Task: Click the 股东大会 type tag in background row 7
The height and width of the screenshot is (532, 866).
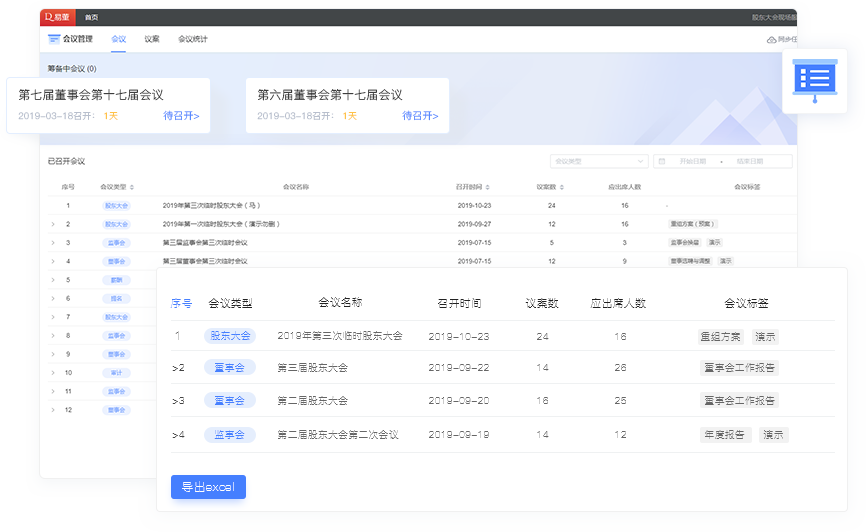Action: click(117, 317)
